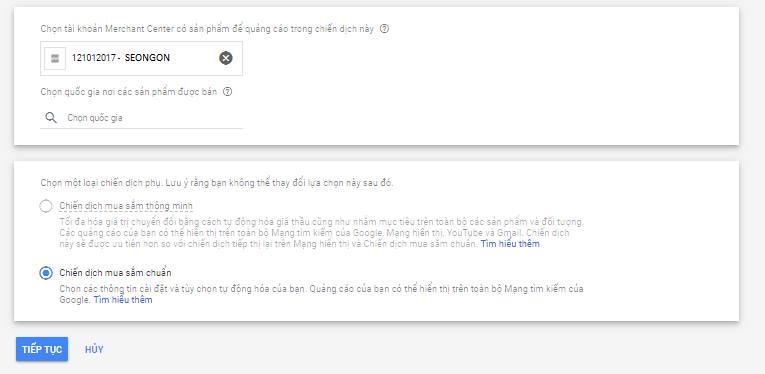Click the Chọn tài khoản Merchant Center label text
This screenshot has height=374, width=765.
pyautogui.click(x=207, y=29)
